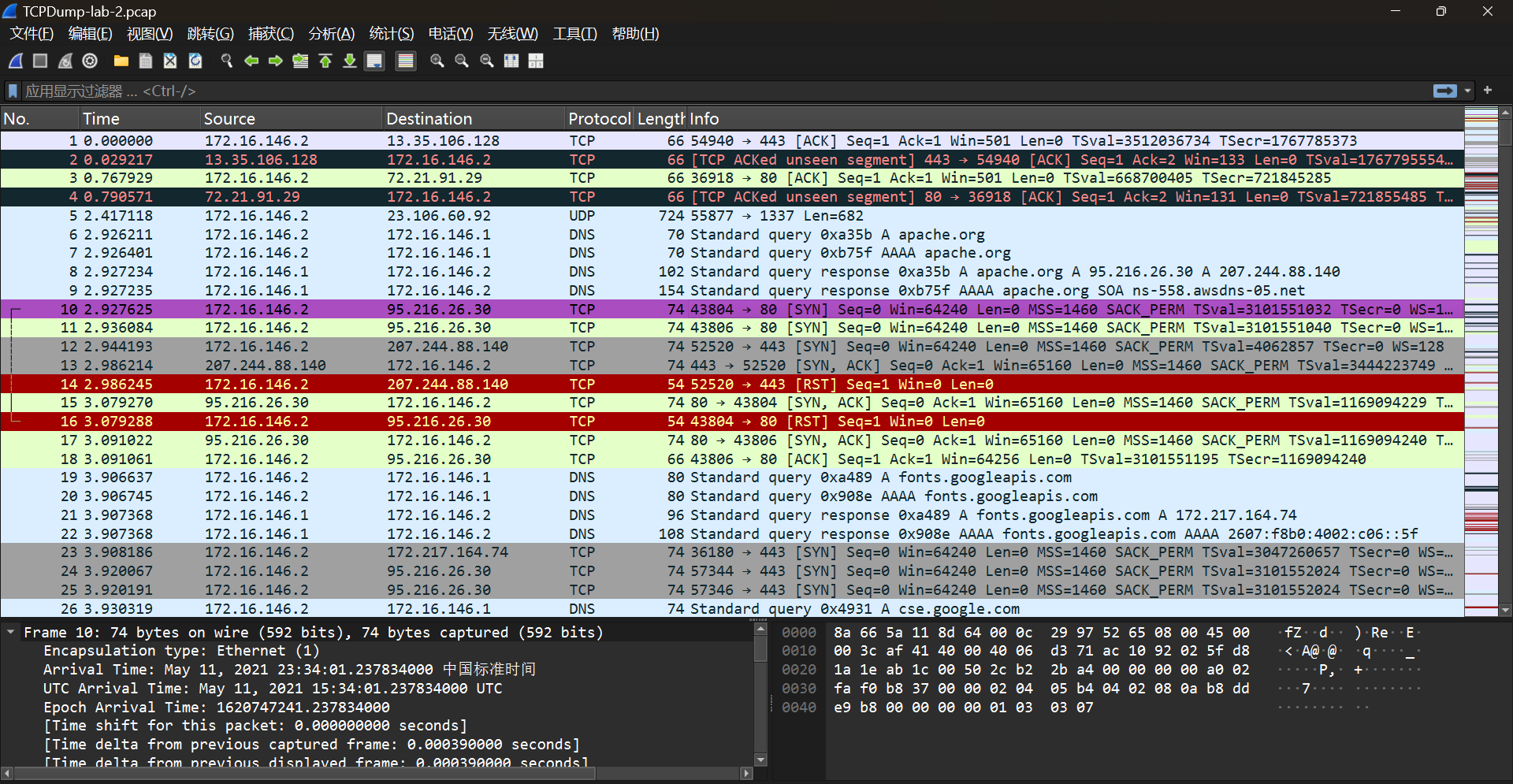This screenshot has height=784, width=1513.
Task: Toggle auto-scroll during live capture
Action: coord(375,61)
